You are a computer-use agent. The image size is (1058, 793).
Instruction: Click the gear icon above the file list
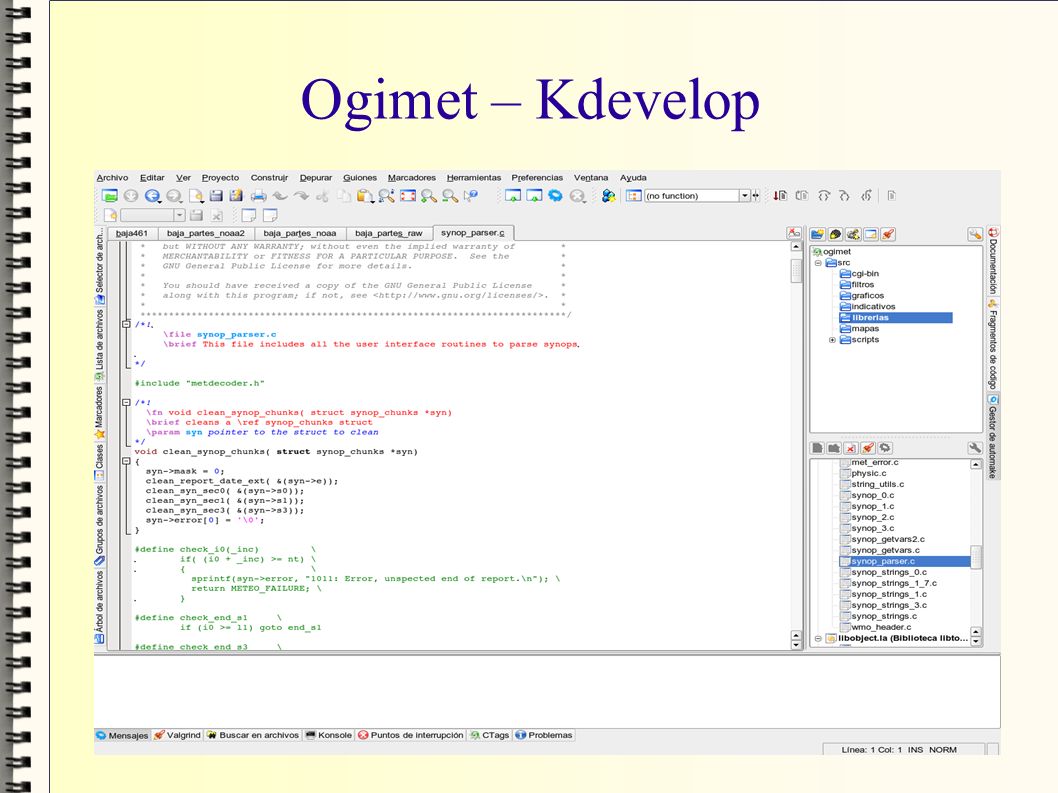pyautogui.click(x=885, y=448)
